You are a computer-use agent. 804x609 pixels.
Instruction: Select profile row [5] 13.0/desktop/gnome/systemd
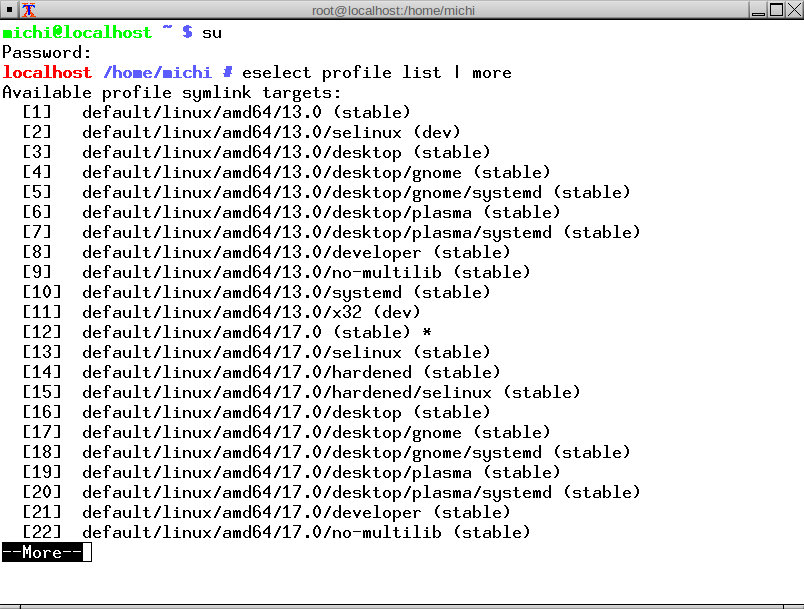click(x=327, y=193)
